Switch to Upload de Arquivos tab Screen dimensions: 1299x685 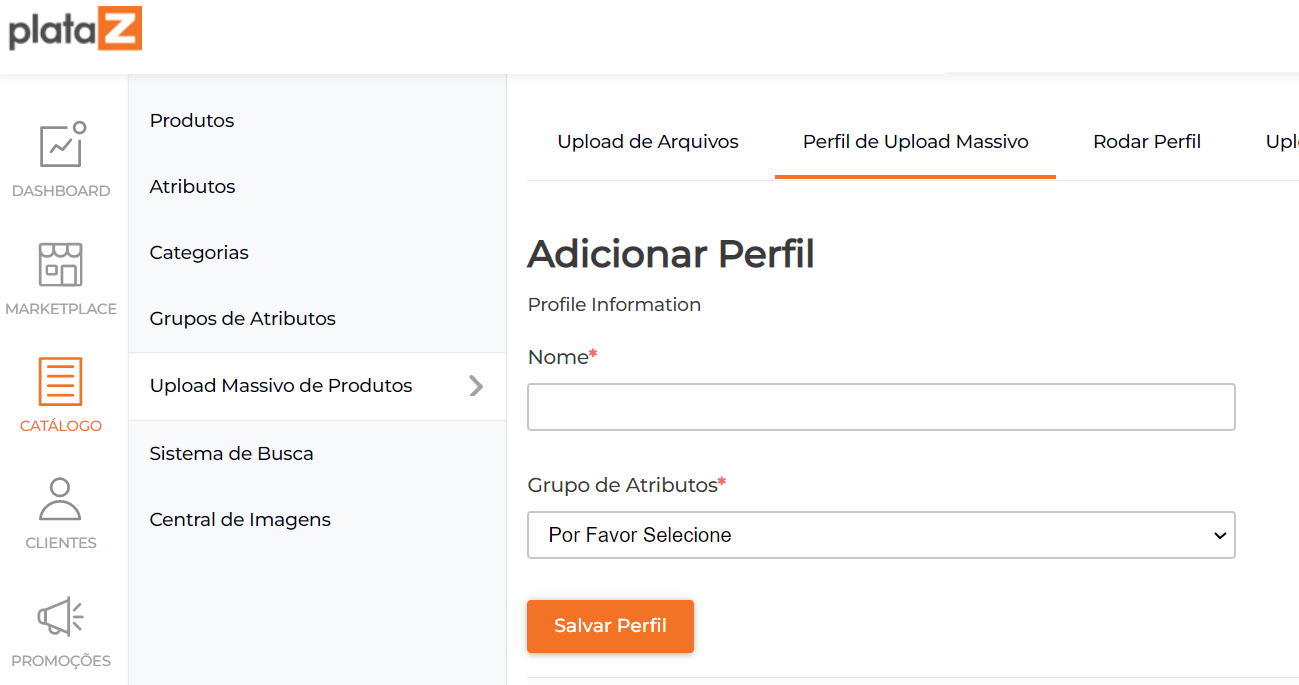(648, 142)
